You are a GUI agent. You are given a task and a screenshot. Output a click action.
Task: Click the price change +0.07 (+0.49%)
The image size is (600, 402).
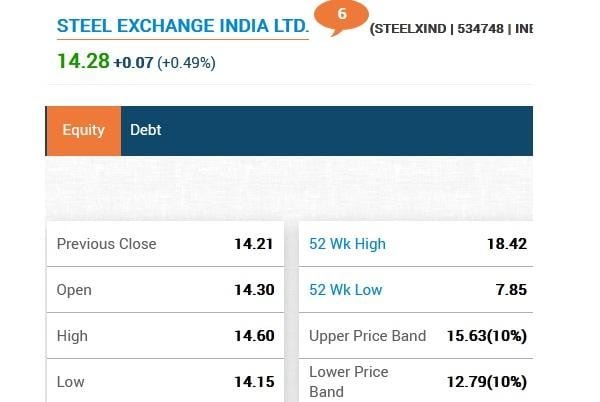click(x=164, y=63)
